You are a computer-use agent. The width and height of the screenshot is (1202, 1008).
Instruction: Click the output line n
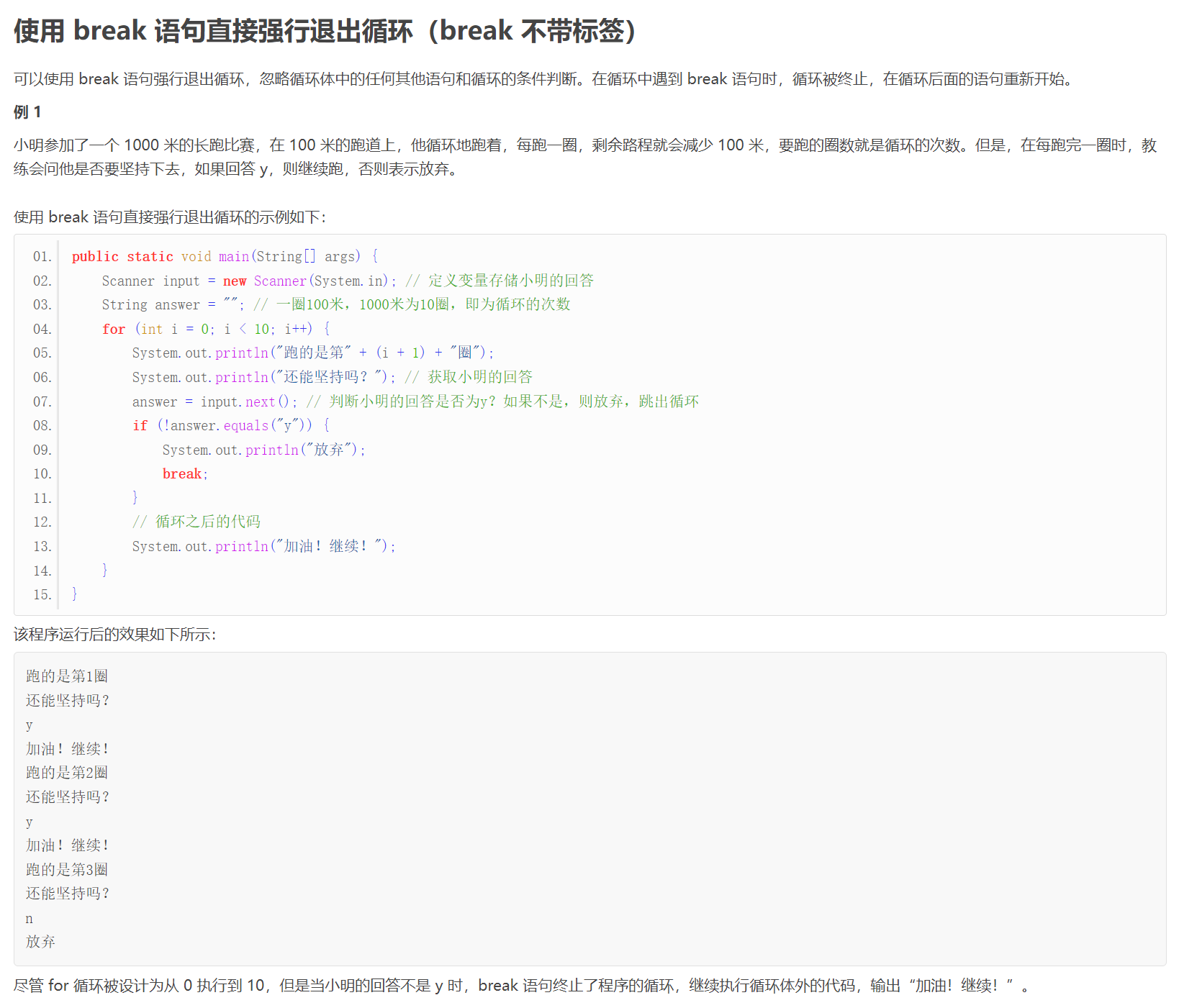tap(29, 918)
